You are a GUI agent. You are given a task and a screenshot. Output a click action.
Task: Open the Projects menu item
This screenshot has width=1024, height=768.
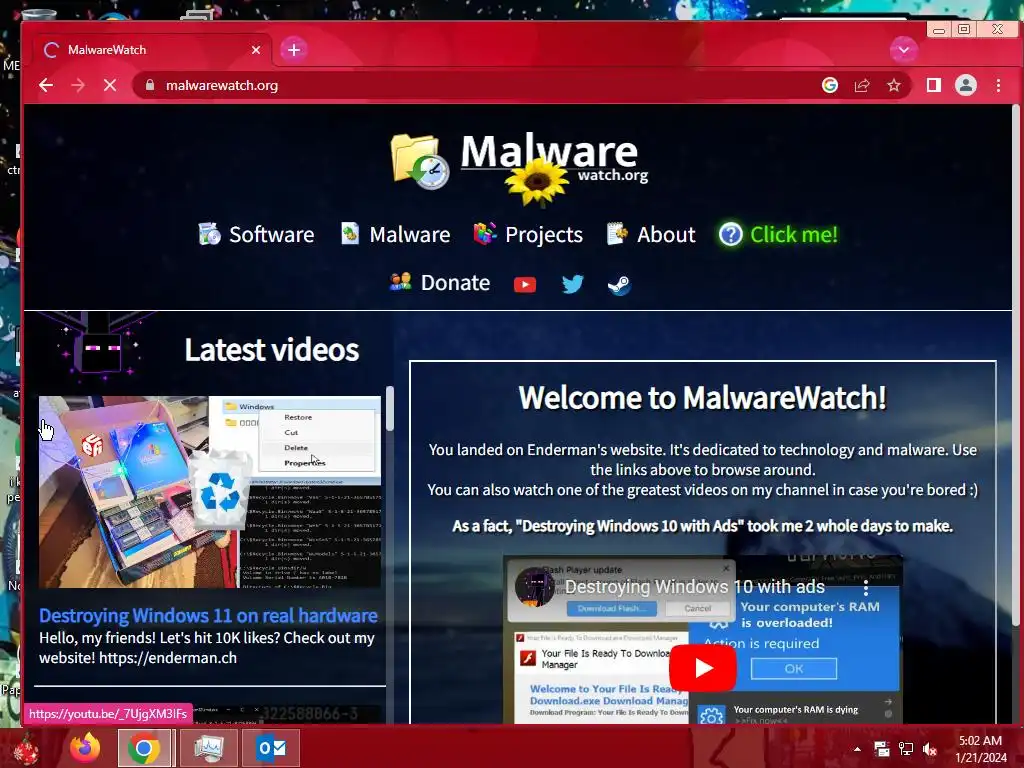point(528,234)
